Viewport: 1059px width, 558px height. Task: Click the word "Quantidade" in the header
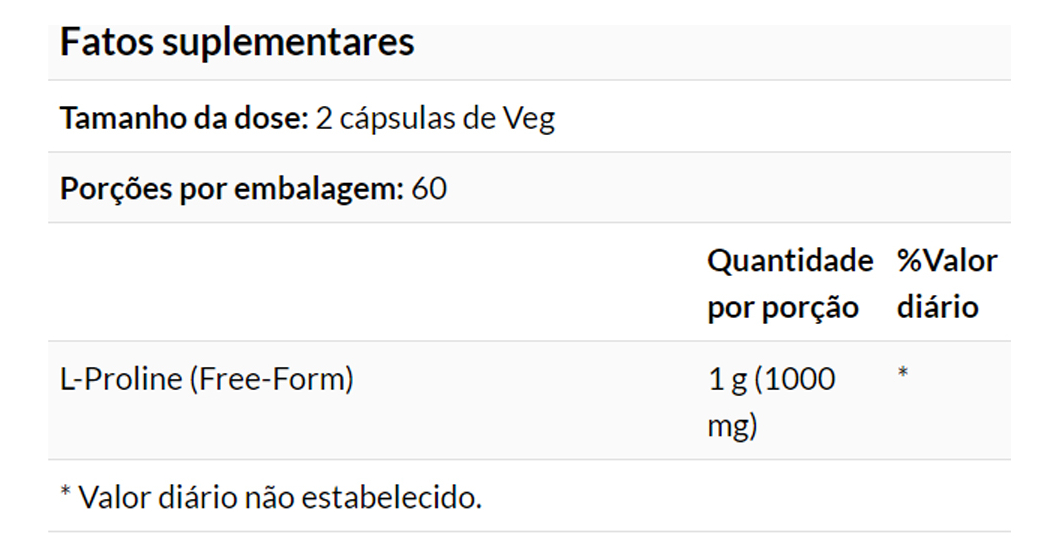790,261
